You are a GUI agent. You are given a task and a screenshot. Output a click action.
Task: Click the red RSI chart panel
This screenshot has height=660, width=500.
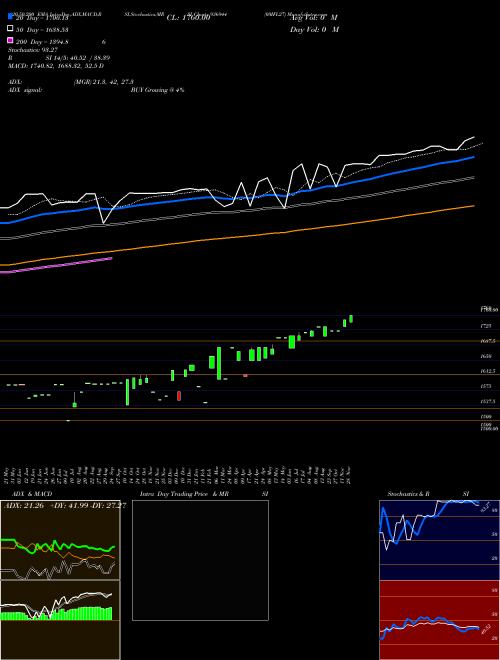pyautogui.click(x=439, y=620)
